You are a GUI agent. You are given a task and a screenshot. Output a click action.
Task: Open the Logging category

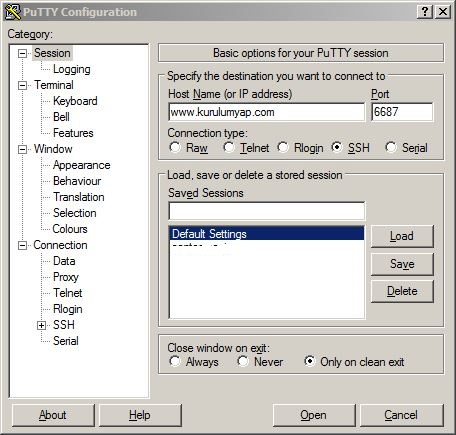click(72, 69)
